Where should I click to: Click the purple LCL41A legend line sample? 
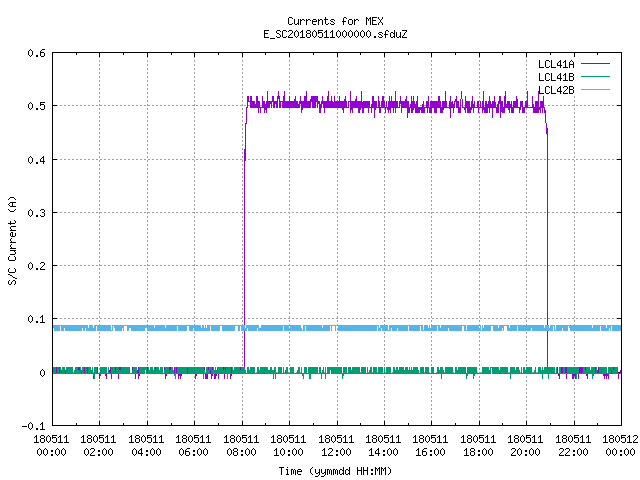click(x=595, y=64)
